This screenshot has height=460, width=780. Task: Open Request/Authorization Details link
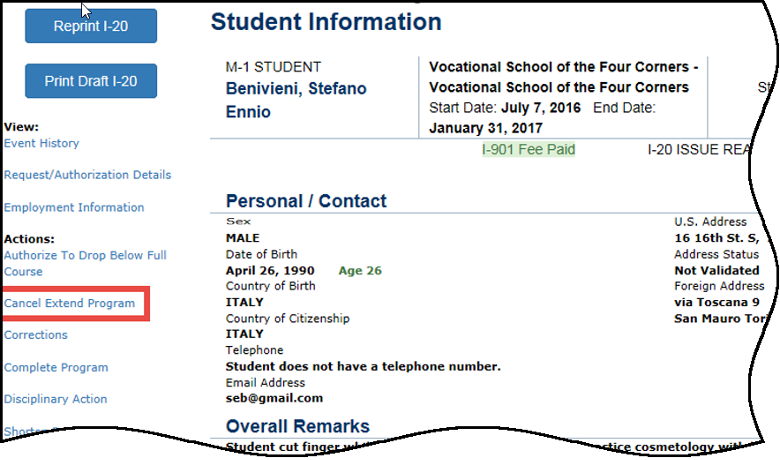88,175
